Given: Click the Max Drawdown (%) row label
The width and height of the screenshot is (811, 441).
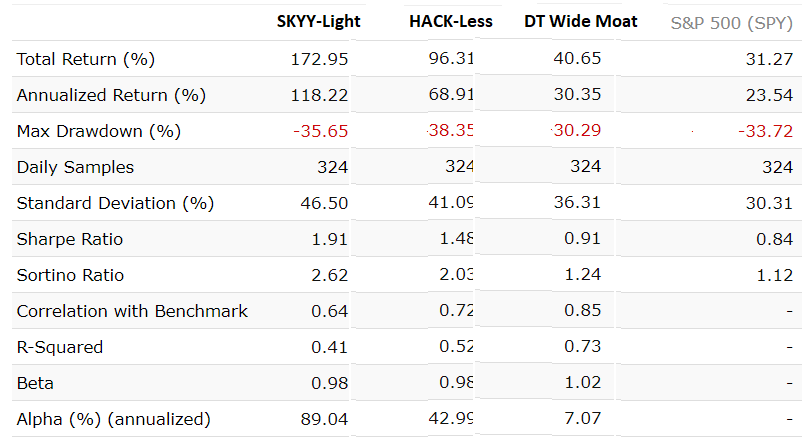Looking at the screenshot, I should 99,131.
